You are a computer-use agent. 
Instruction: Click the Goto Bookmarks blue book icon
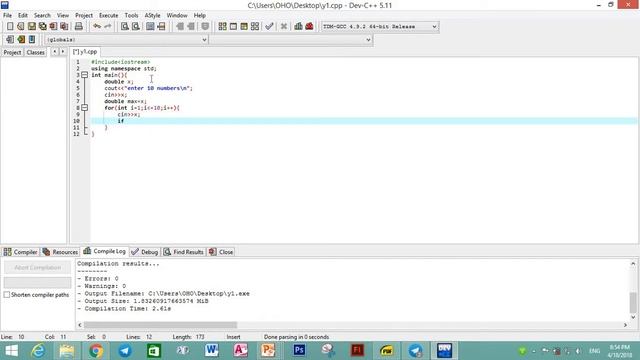(x=32, y=40)
